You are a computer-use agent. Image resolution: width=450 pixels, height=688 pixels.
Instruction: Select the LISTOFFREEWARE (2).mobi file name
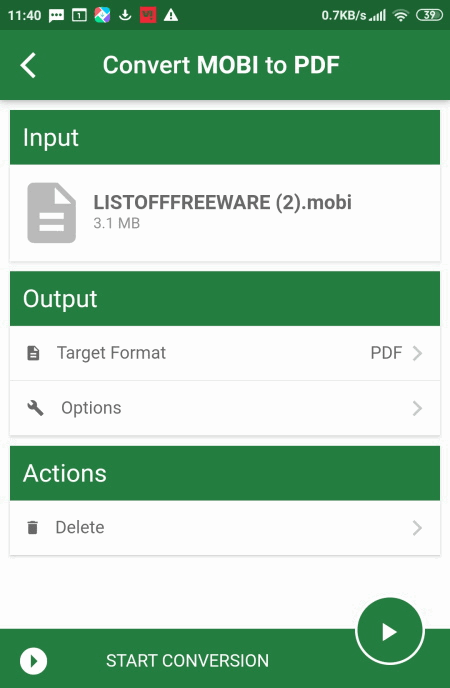click(222, 202)
